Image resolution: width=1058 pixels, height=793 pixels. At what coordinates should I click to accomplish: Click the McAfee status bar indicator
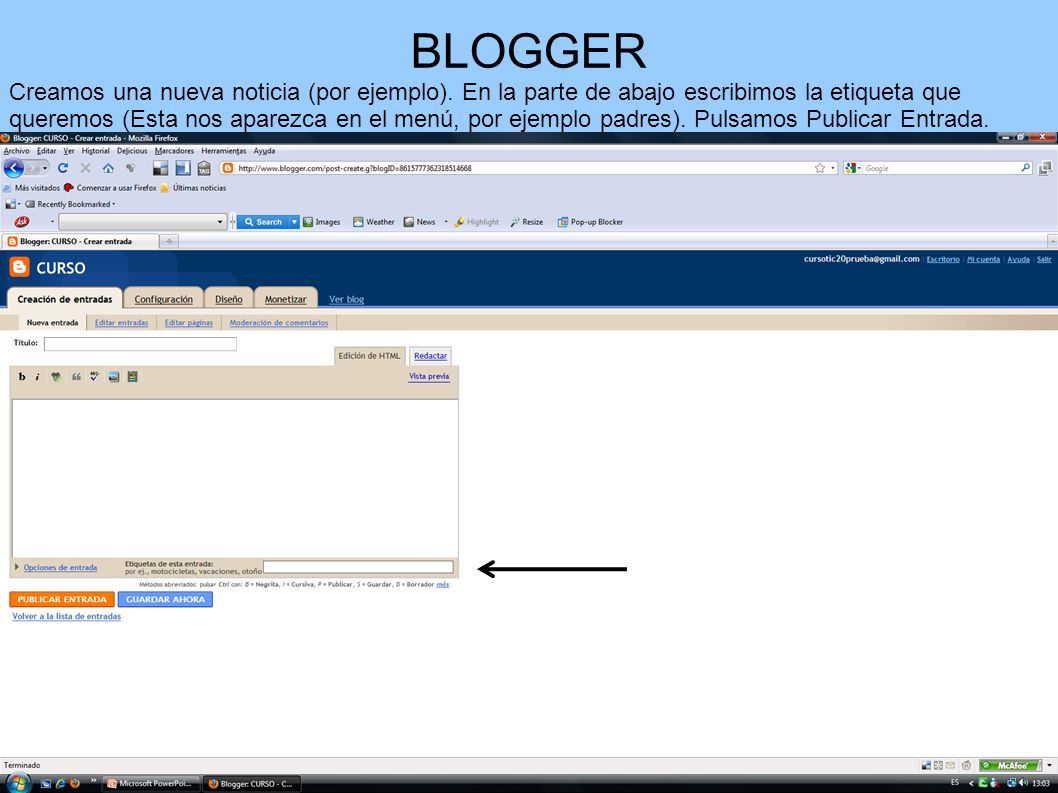1011,765
